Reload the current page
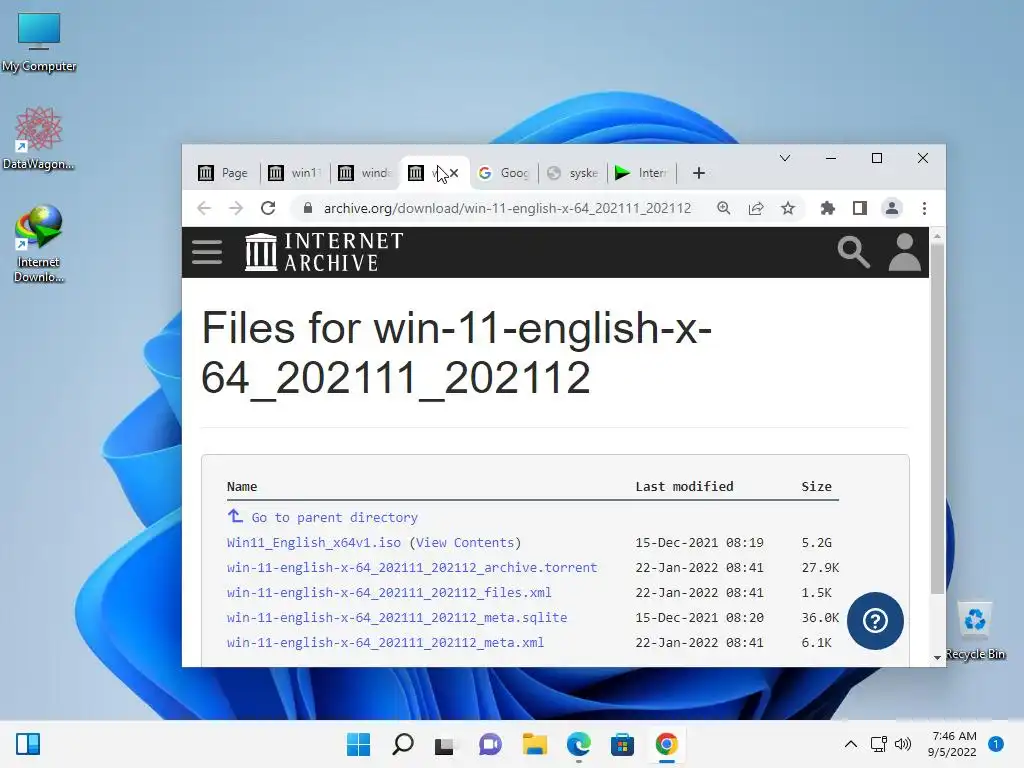The height and width of the screenshot is (768, 1024). pyautogui.click(x=268, y=208)
